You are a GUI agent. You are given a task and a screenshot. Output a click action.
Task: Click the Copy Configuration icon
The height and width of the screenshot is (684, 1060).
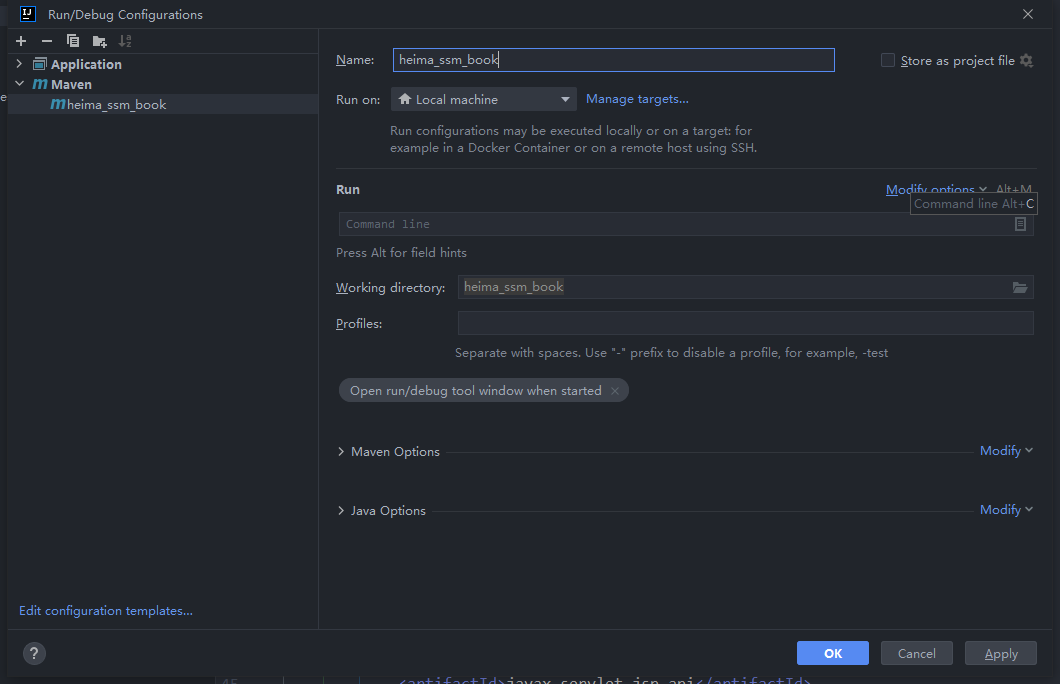73,41
